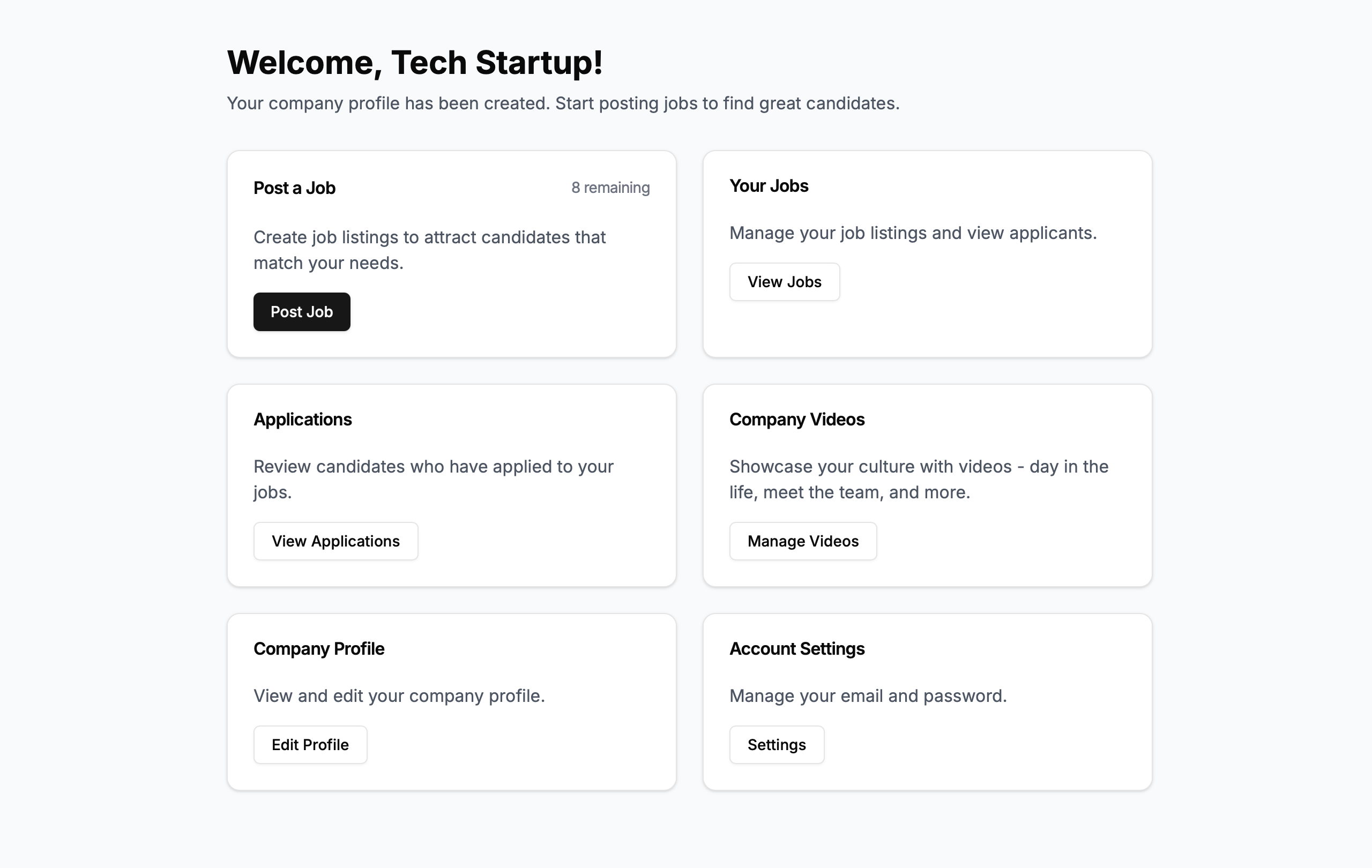Select the Your Jobs card

(x=928, y=253)
